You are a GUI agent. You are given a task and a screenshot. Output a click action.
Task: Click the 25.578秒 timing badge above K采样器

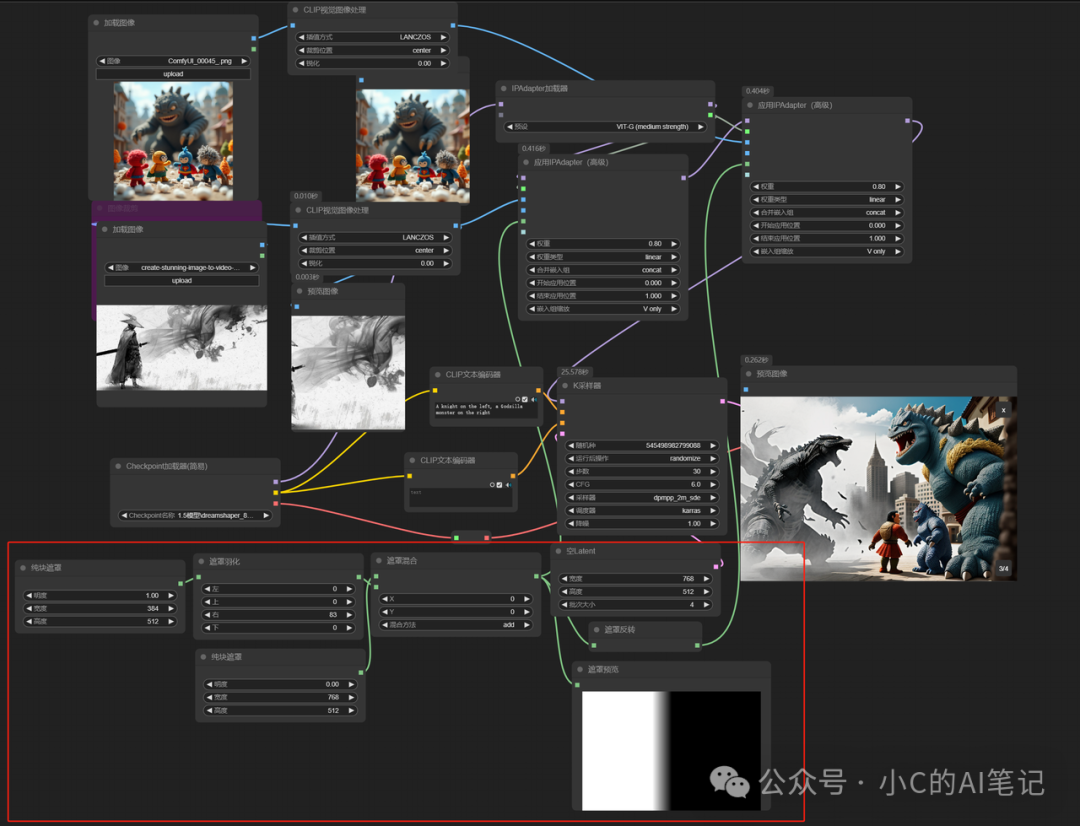574,372
